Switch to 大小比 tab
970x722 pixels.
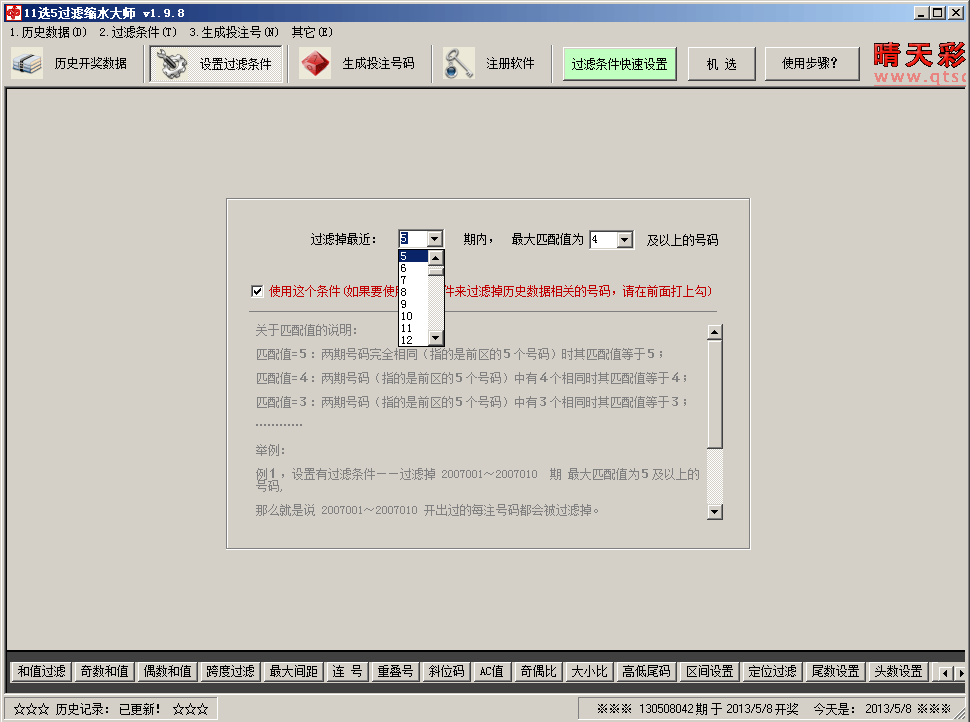point(590,671)
